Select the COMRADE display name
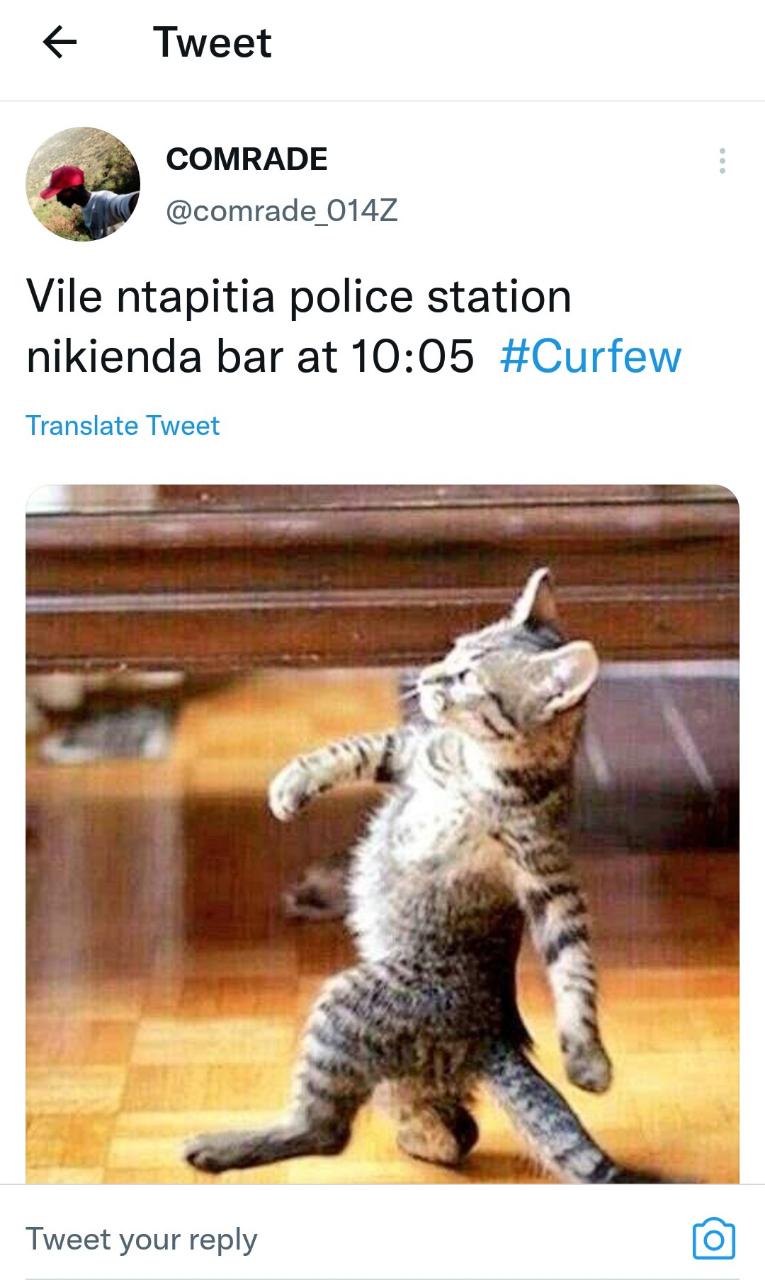The image size is (765, 1280). tap(246, 159)
